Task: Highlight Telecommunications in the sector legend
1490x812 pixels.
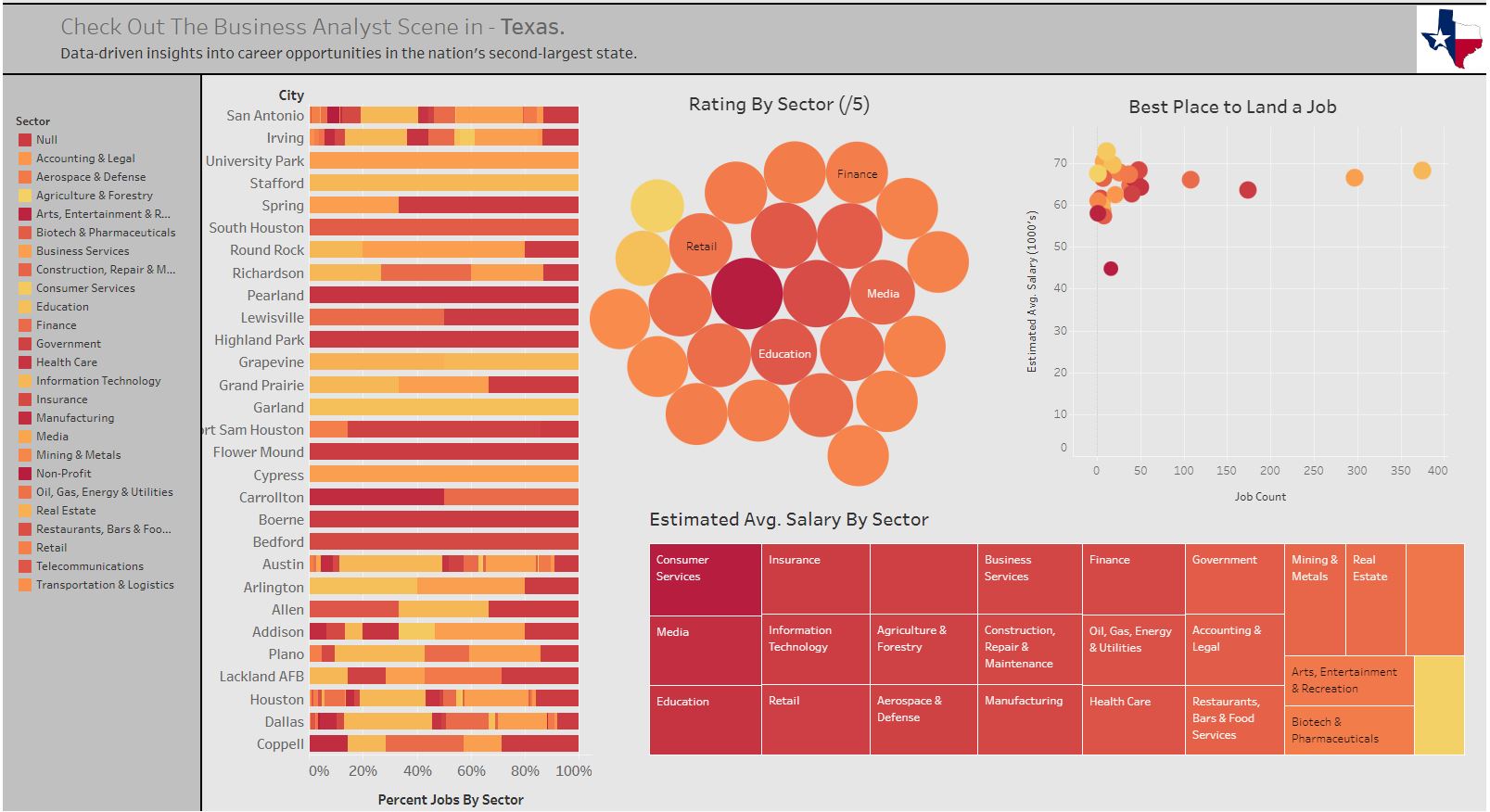Action: pyautogui.click(x=89, y=566)
